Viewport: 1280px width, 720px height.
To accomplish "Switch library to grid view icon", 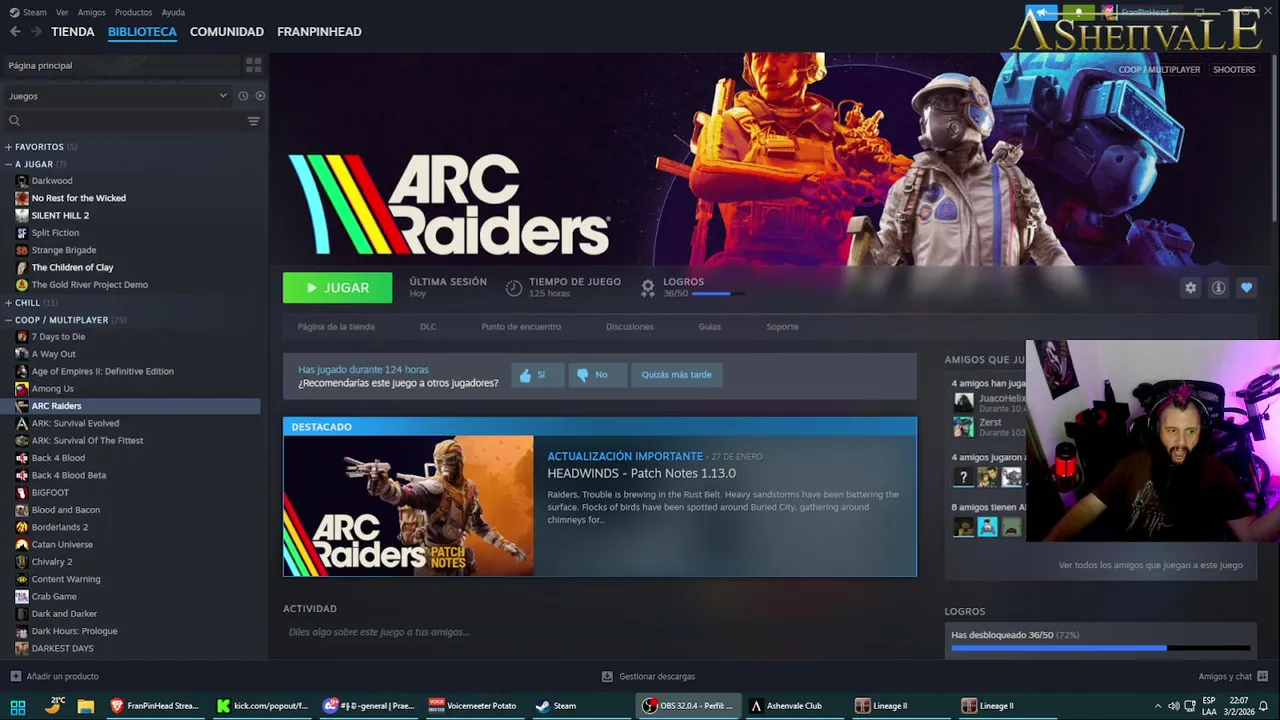I will coord(254,65).
